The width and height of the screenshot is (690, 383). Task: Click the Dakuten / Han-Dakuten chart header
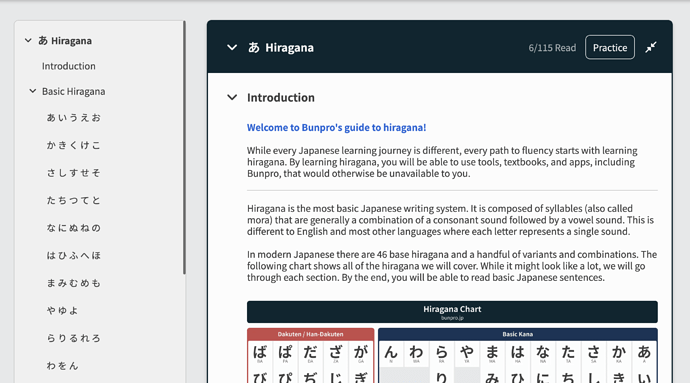310,334
